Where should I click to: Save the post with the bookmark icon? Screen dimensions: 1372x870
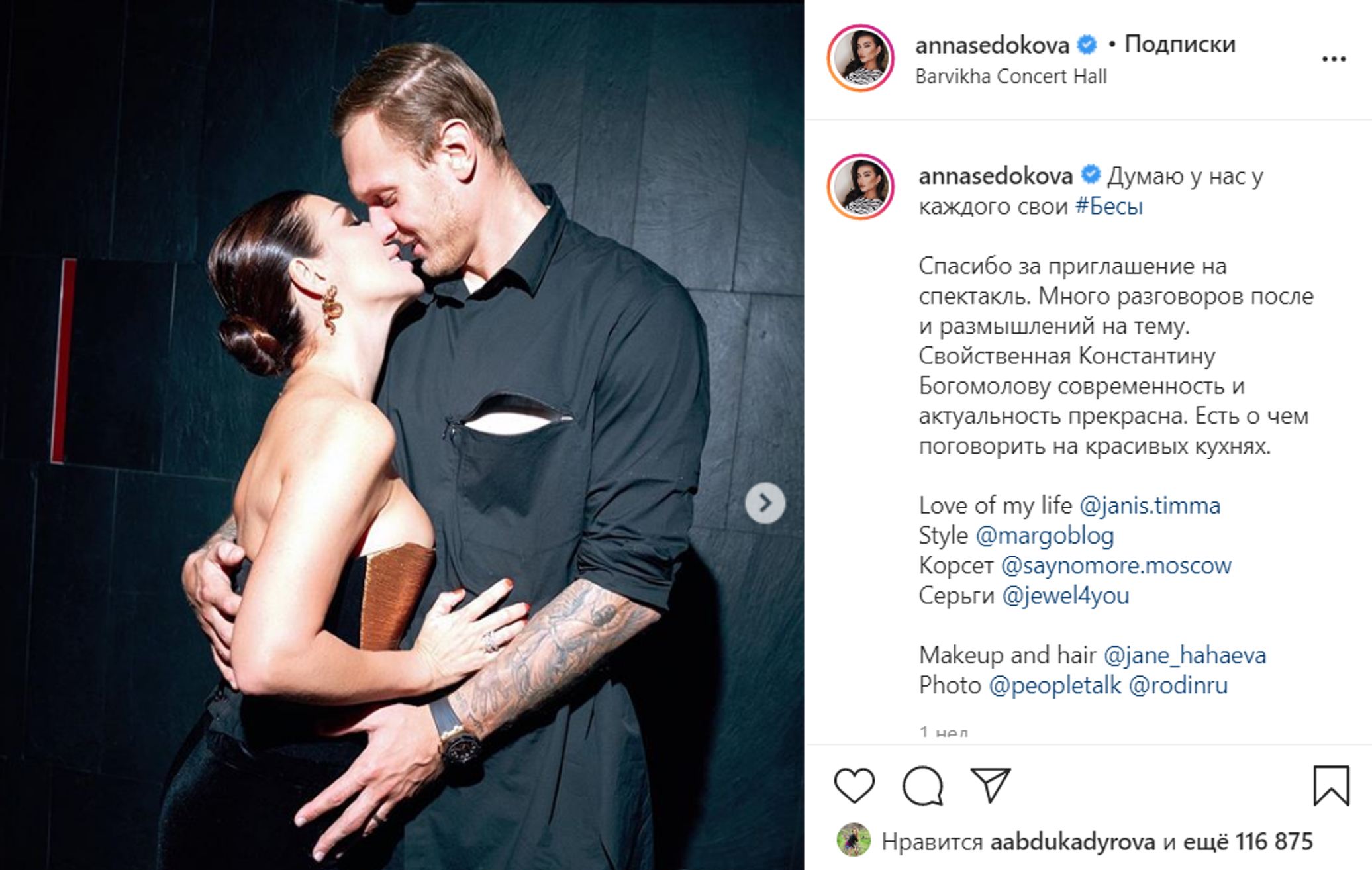(x=1332, y=786)
